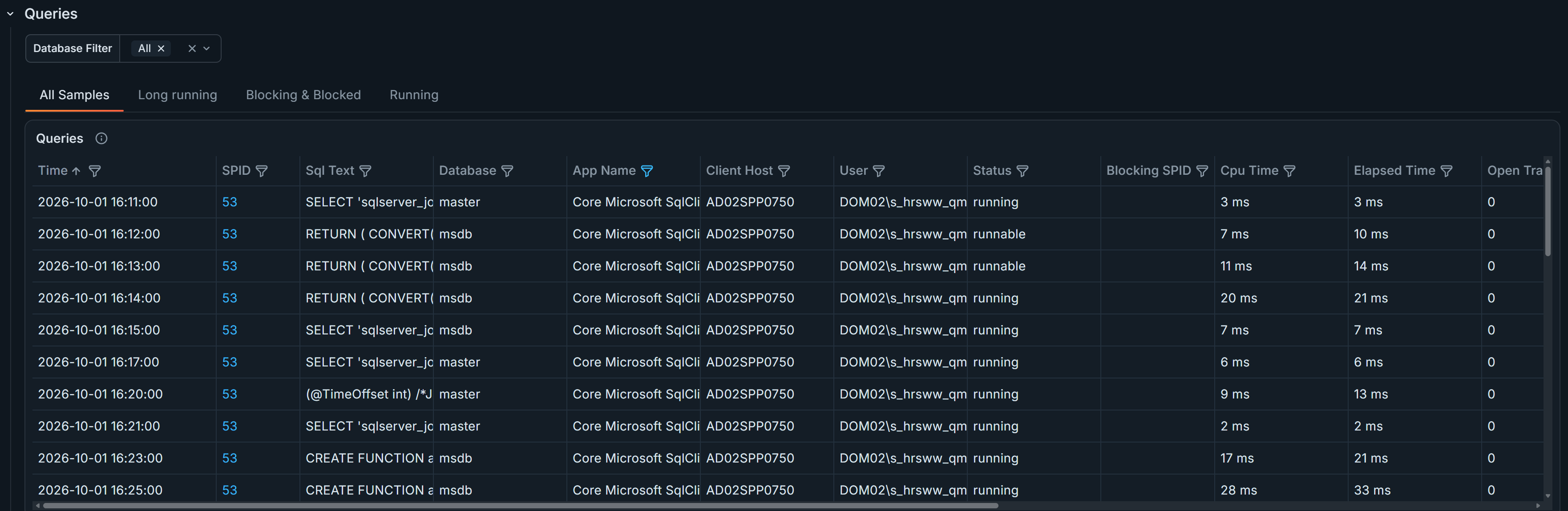The height and width of the screenshot is (511, 1568).
Task: Open the Status column filter icon
Action: tap(1022, 172)
